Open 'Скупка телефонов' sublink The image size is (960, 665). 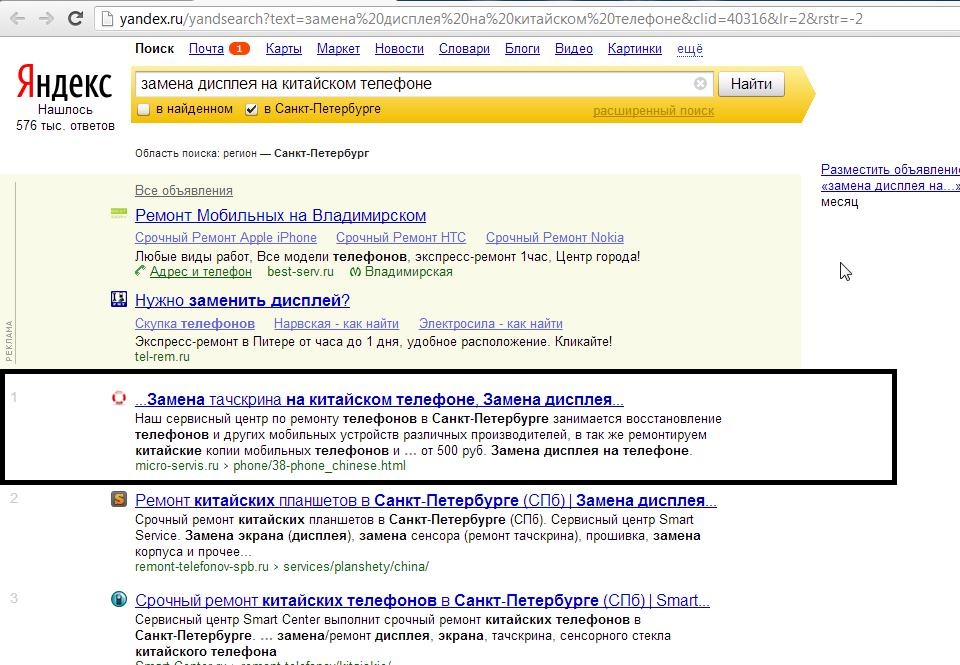[195, 323]
